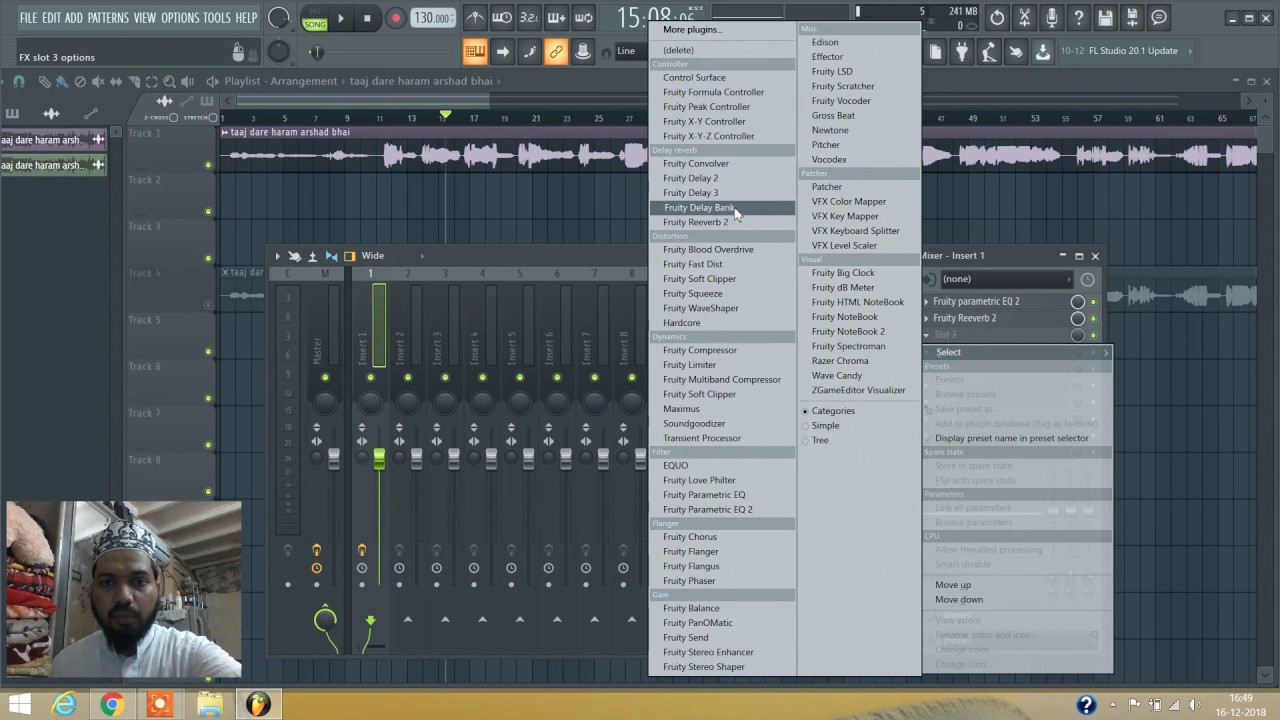Click the Play button in the transport bar

pyautogui.click(x=341, y=18)
